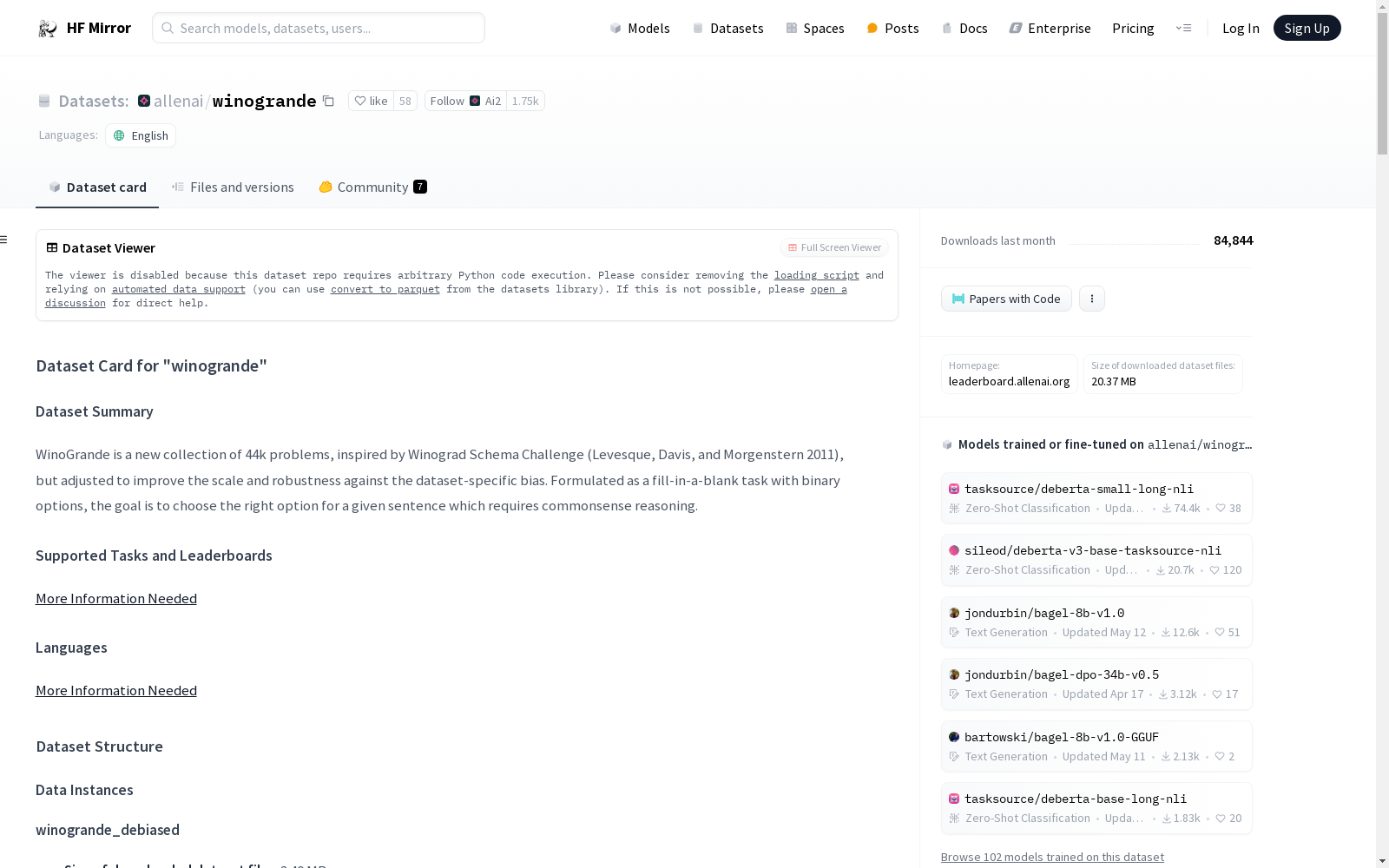
Task: Open the table of contents sidebar toggle
Action: tap(4, 240)
